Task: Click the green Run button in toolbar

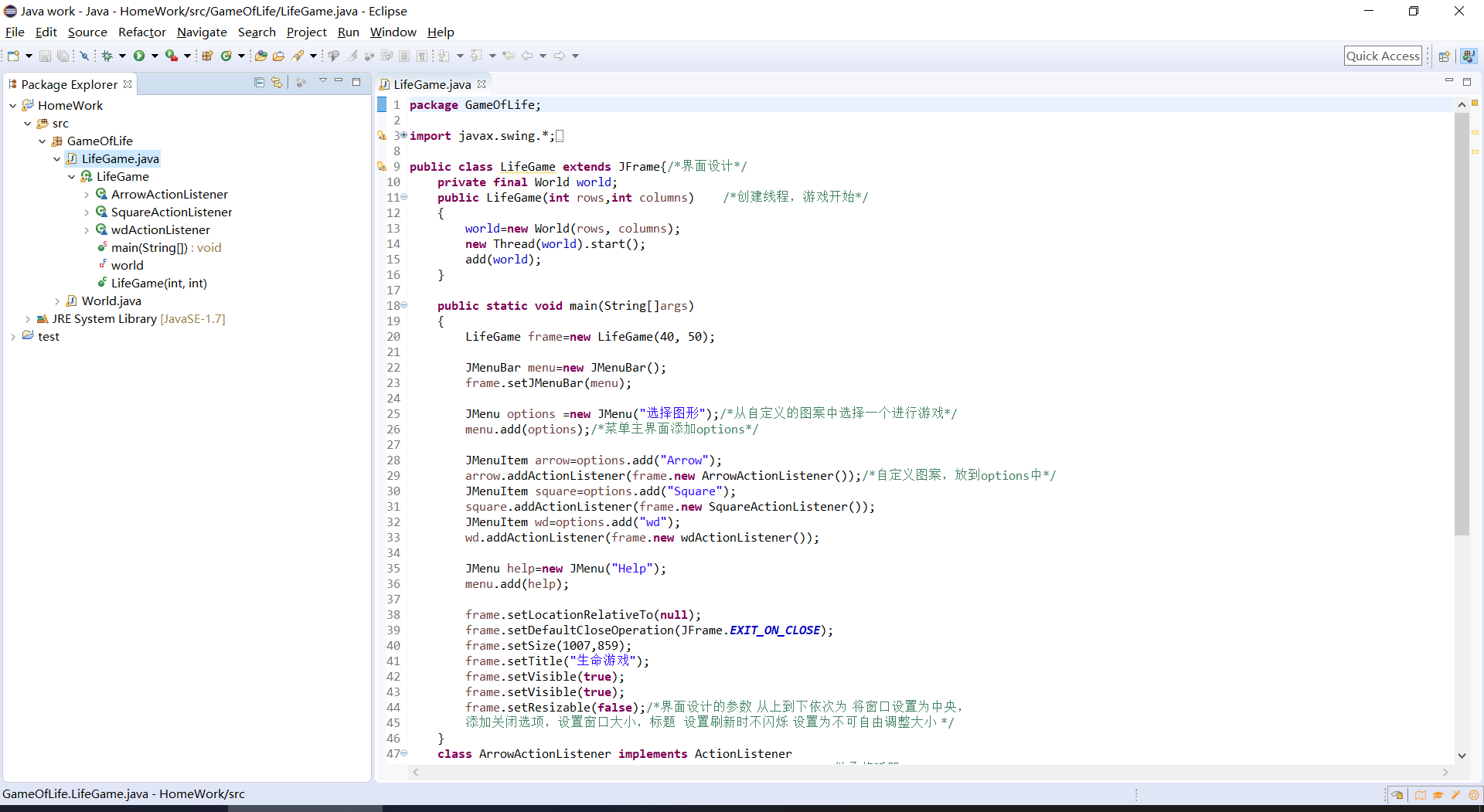Action: [x=139, y=56]
